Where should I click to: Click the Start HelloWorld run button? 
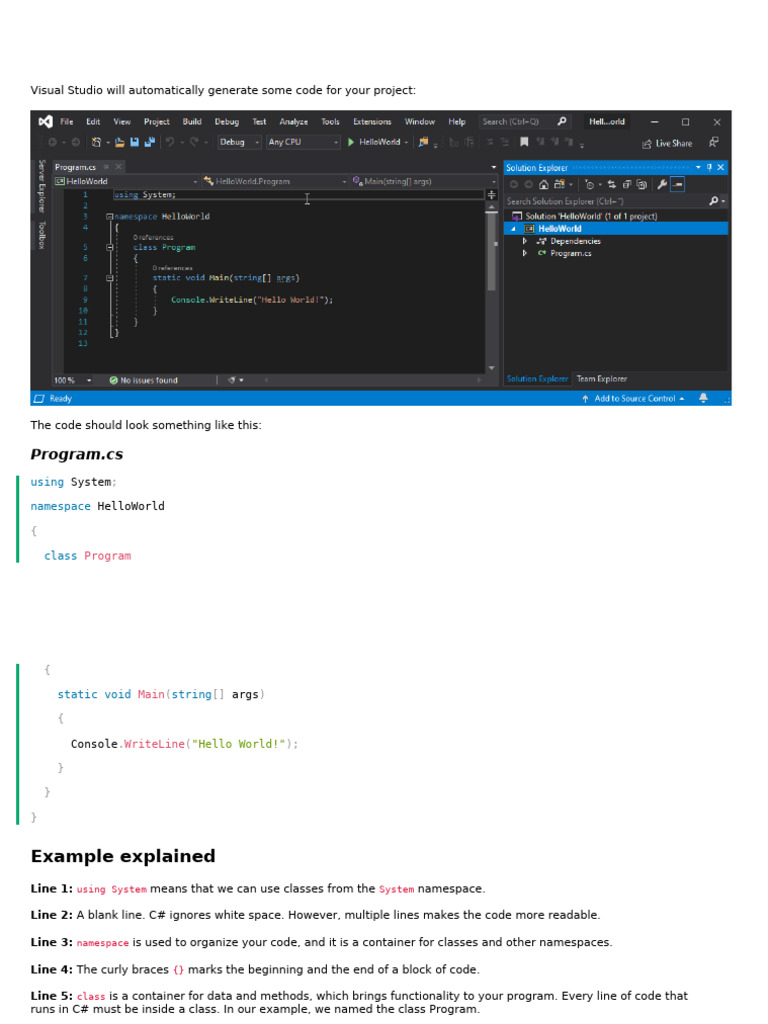click(374, 142)
